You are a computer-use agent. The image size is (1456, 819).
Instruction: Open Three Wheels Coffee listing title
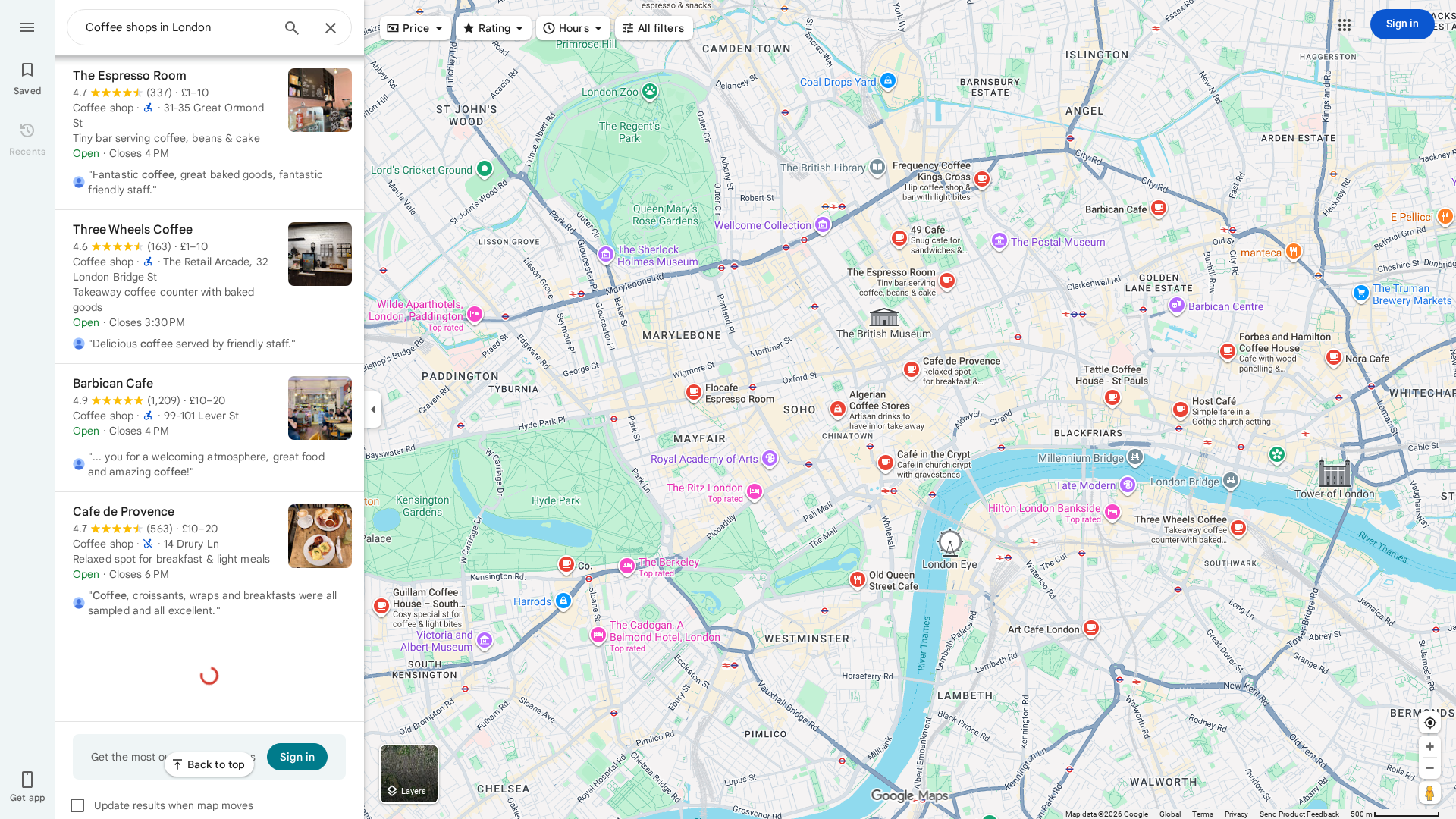pos(133,229)
